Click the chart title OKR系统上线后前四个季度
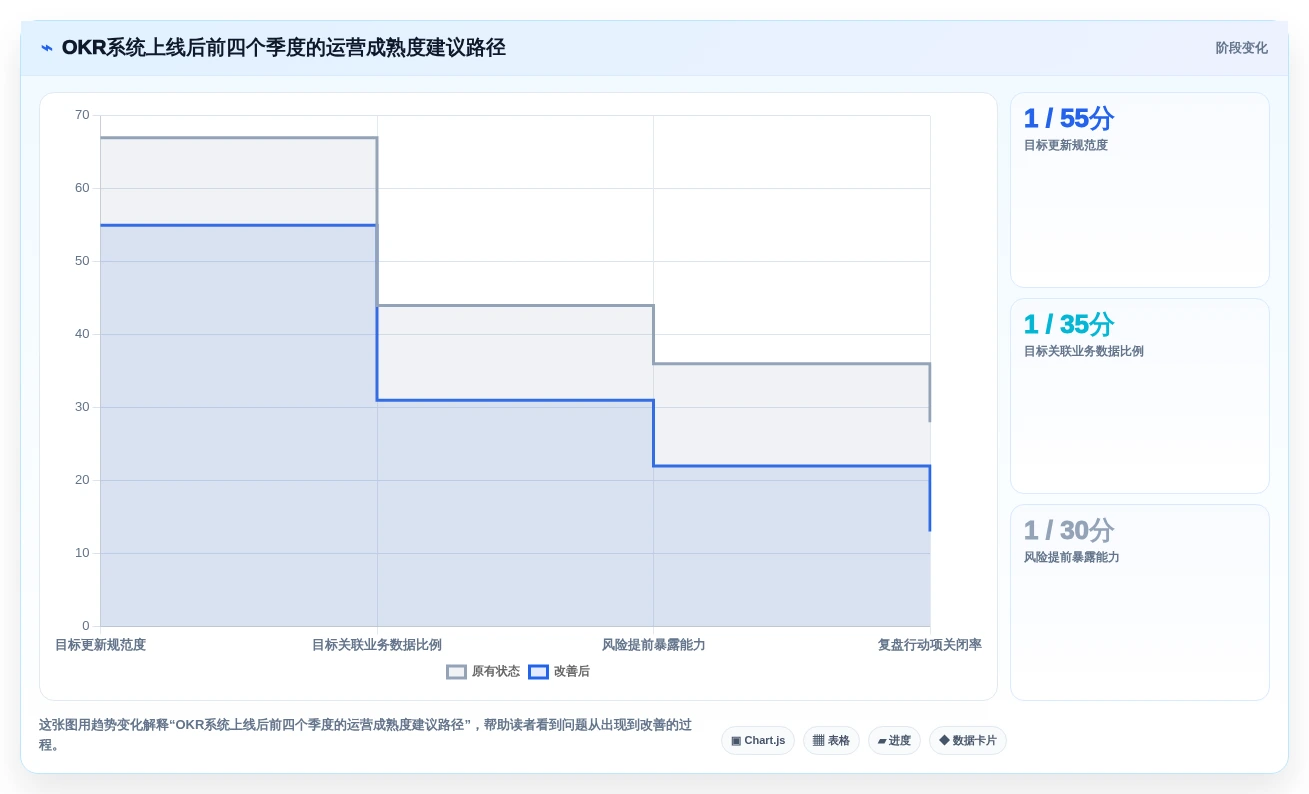This screenshot has height=794, width=1309. click(x=283, y=48)
